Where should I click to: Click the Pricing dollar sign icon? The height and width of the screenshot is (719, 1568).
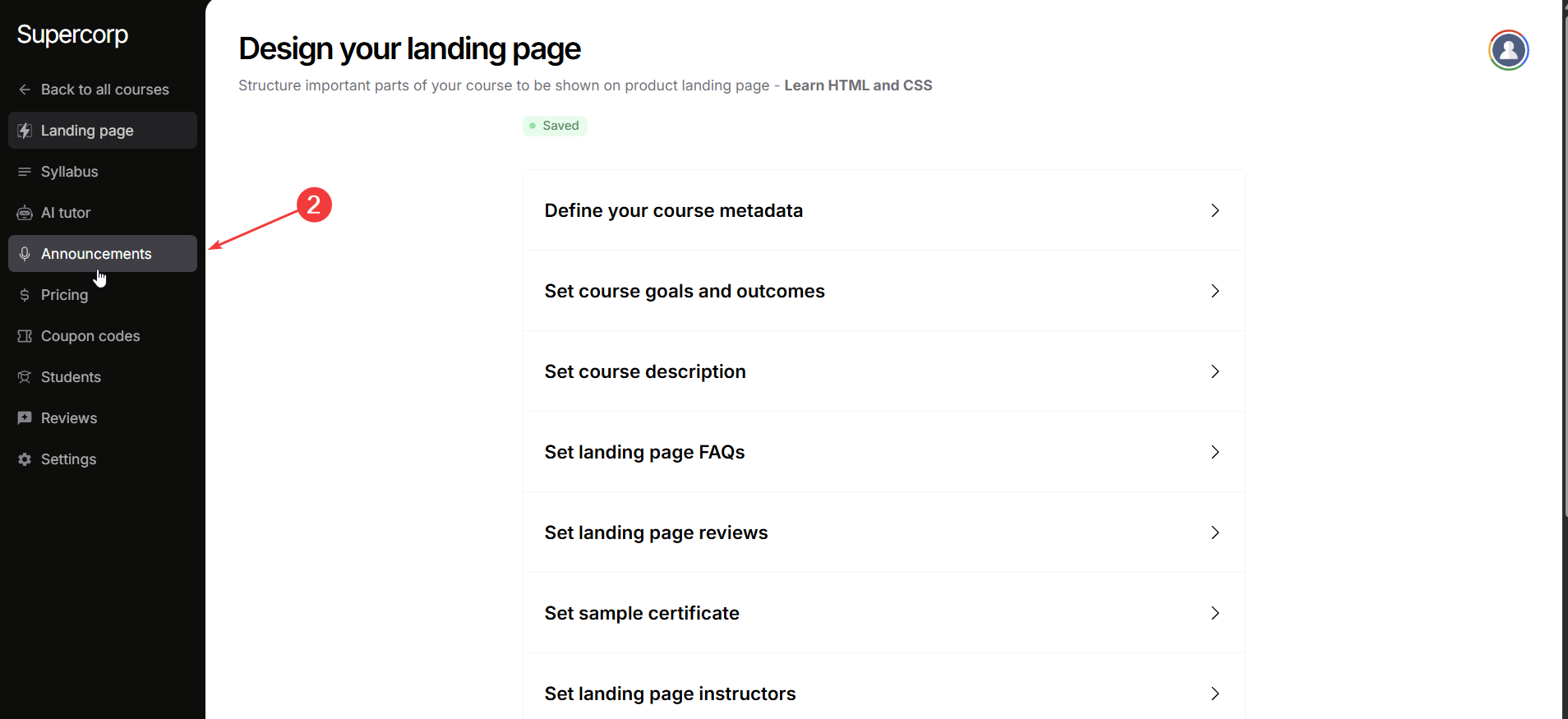[x=25, y=295]
